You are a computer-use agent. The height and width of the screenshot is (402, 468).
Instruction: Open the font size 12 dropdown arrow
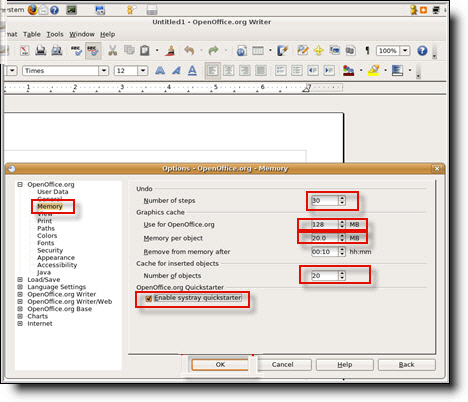(143, 71)
